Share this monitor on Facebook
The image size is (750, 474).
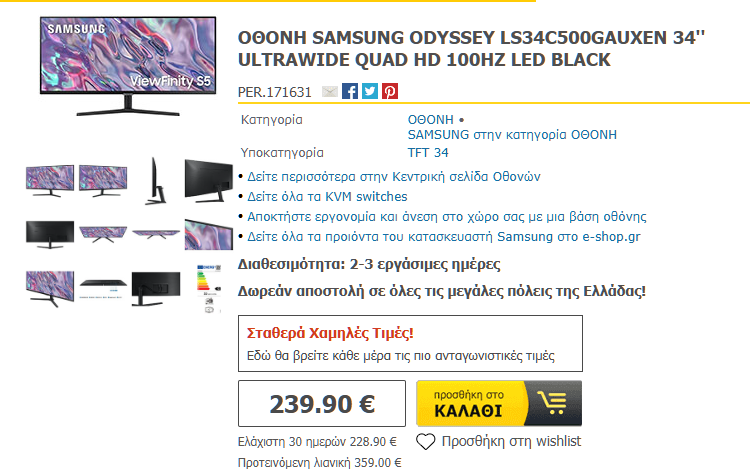[x=350, y=92]
